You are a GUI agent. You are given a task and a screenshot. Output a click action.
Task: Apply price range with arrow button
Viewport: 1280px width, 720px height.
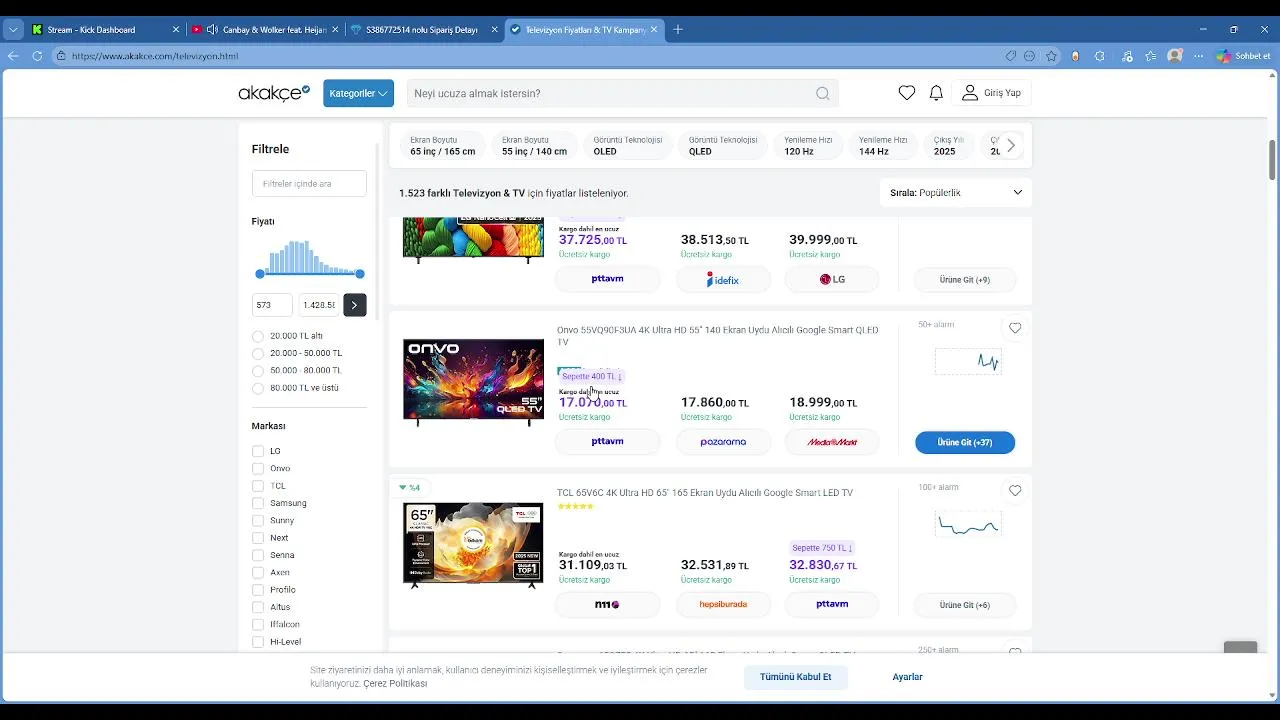click(354, 305)
